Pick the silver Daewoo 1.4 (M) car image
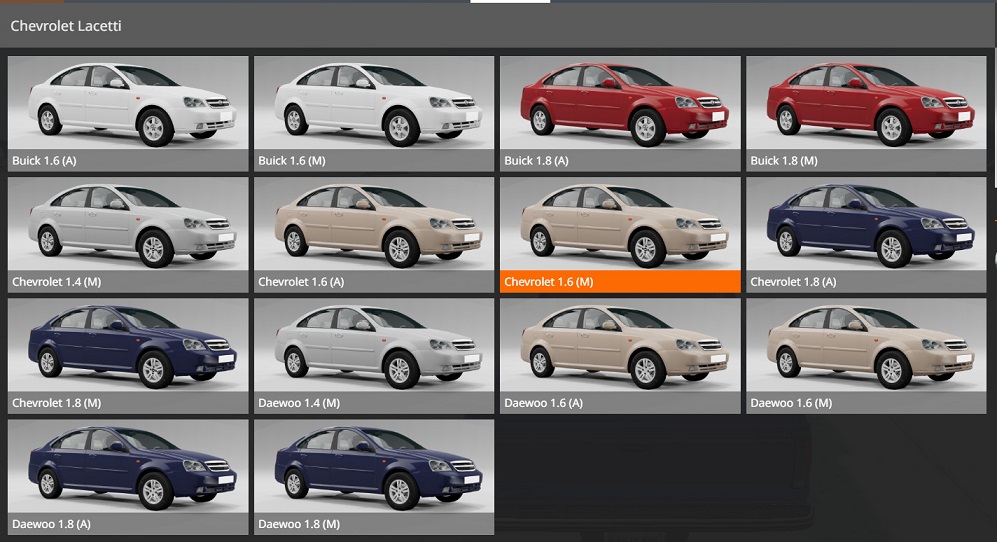The width and height of the screenshot is (997, 542). (x=374, y=345)
